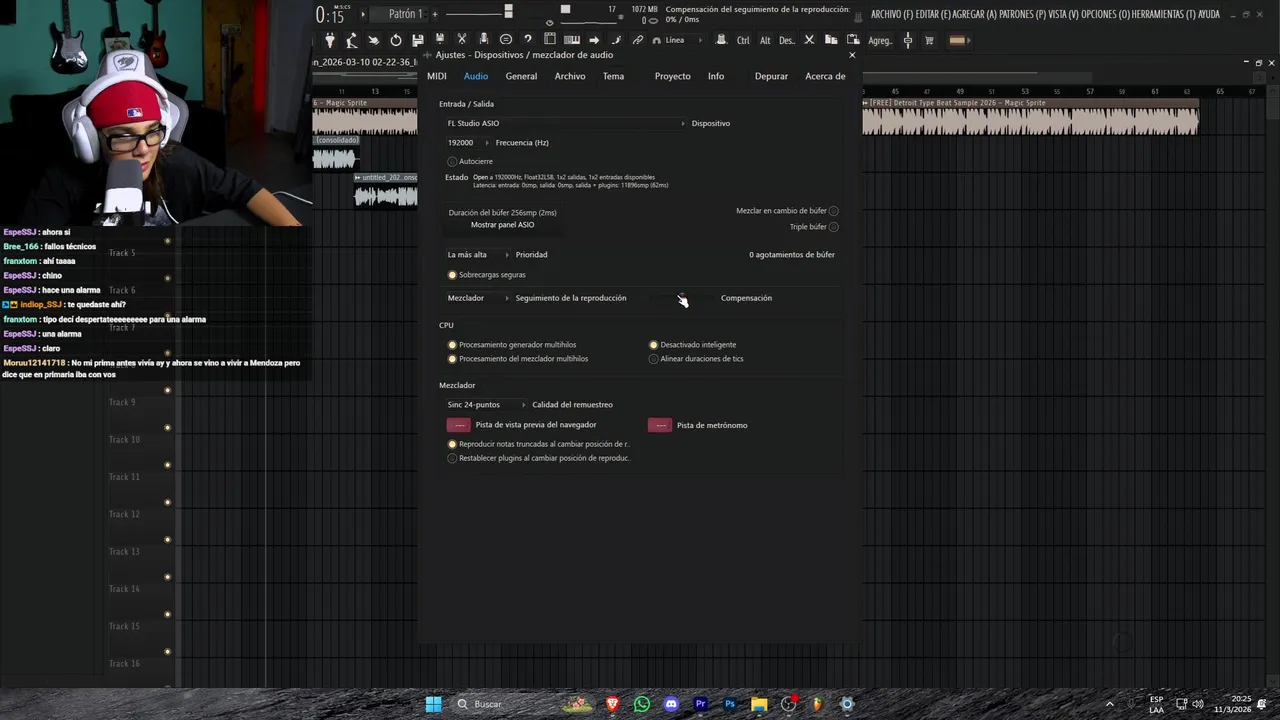The height and width of the screenshot is (720, 1280).
Task: Toggle Procesamiento generador multihilos
Action: tap(452, 345)
